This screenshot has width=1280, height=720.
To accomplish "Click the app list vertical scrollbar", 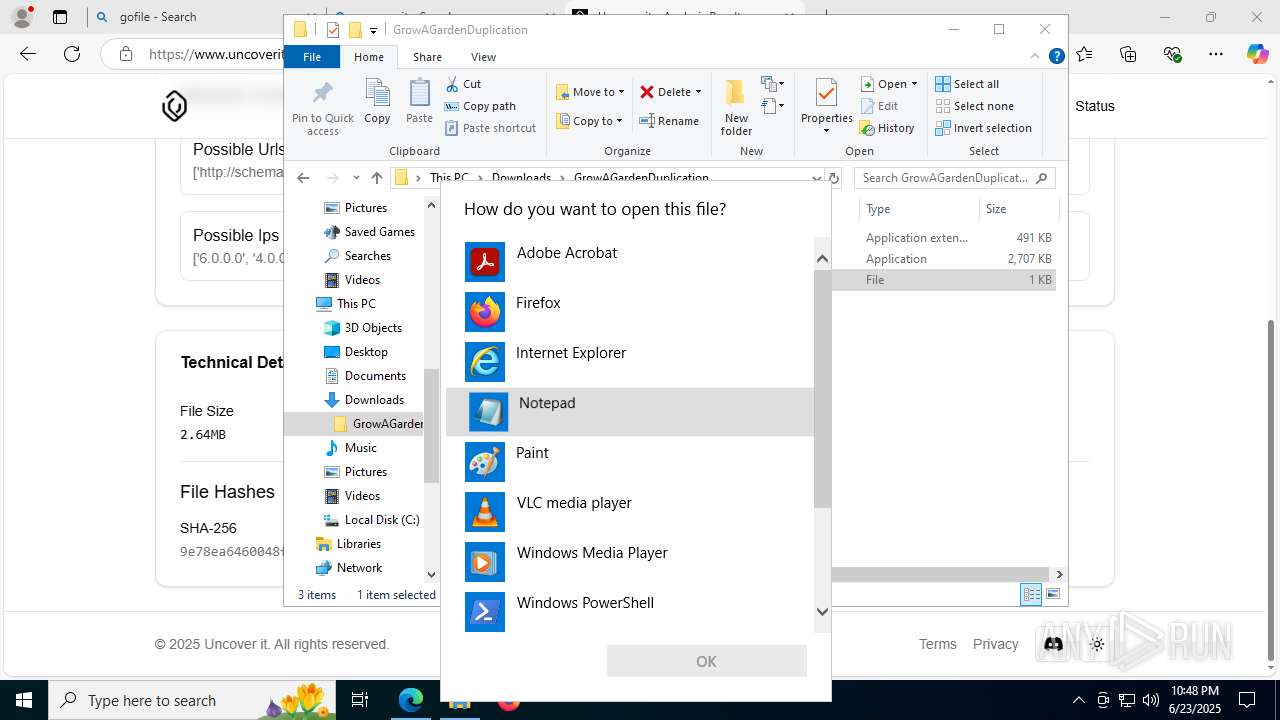I will point(822,387).
